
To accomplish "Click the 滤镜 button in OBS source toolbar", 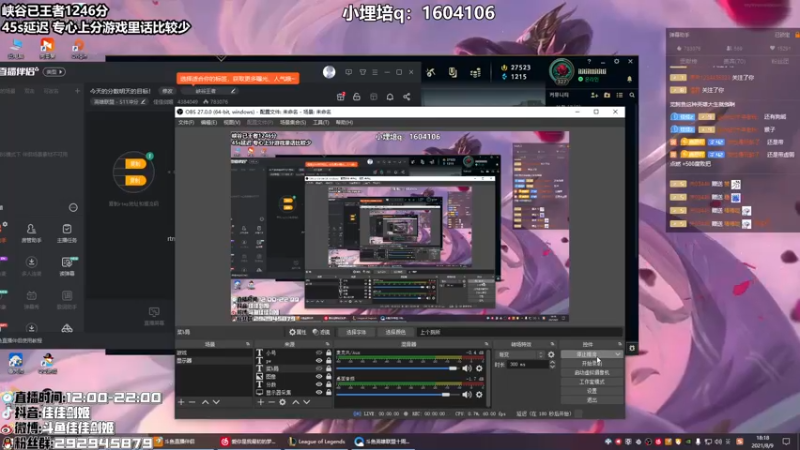I will tap(321, 332).
